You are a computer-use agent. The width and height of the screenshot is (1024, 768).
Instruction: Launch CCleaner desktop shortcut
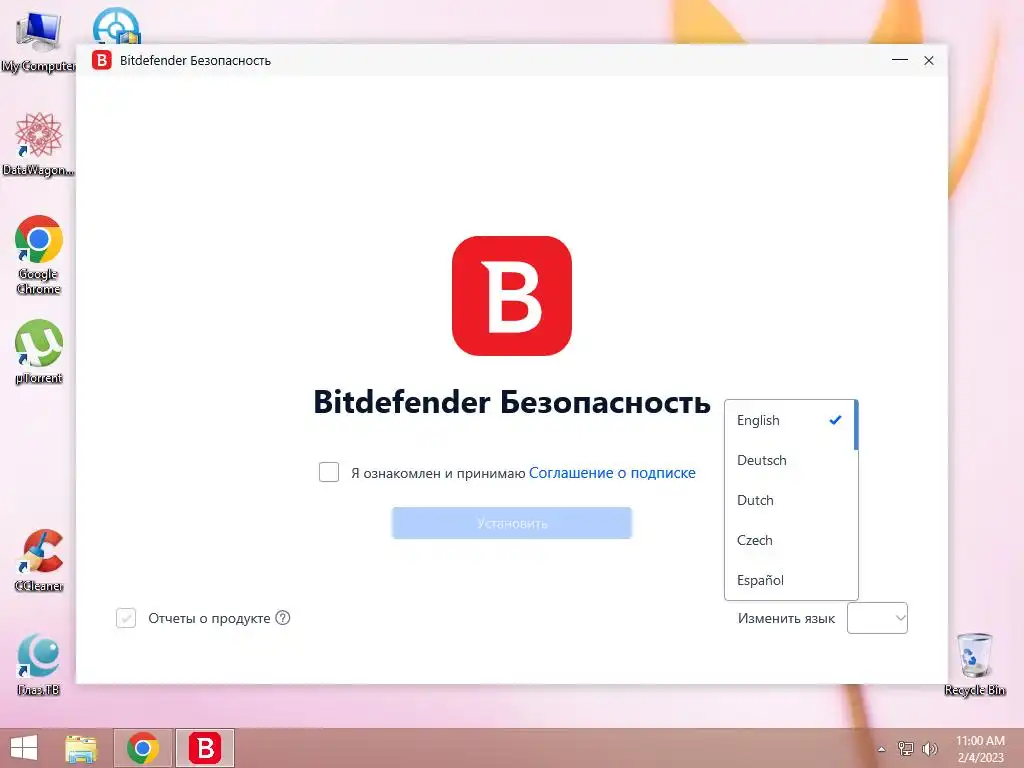[x=39, y=560]
